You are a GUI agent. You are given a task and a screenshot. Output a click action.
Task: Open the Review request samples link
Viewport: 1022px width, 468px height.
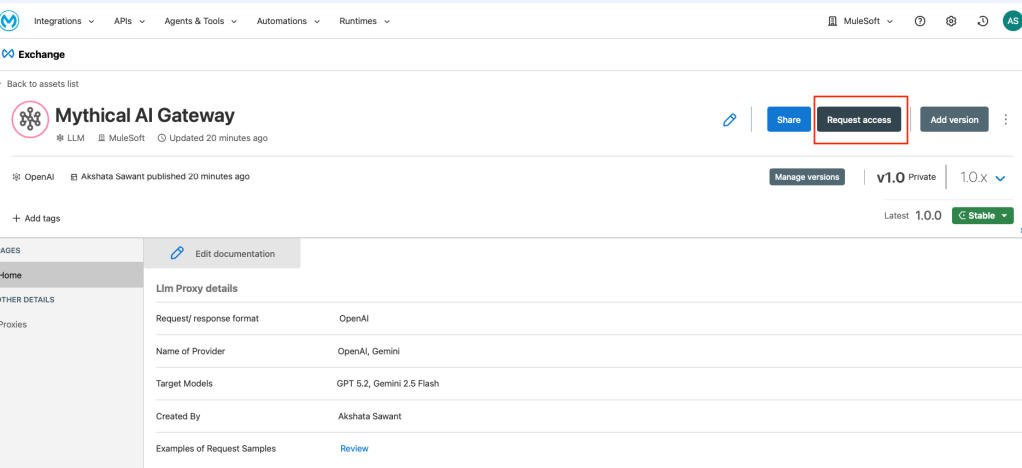[x=354, y=448]
